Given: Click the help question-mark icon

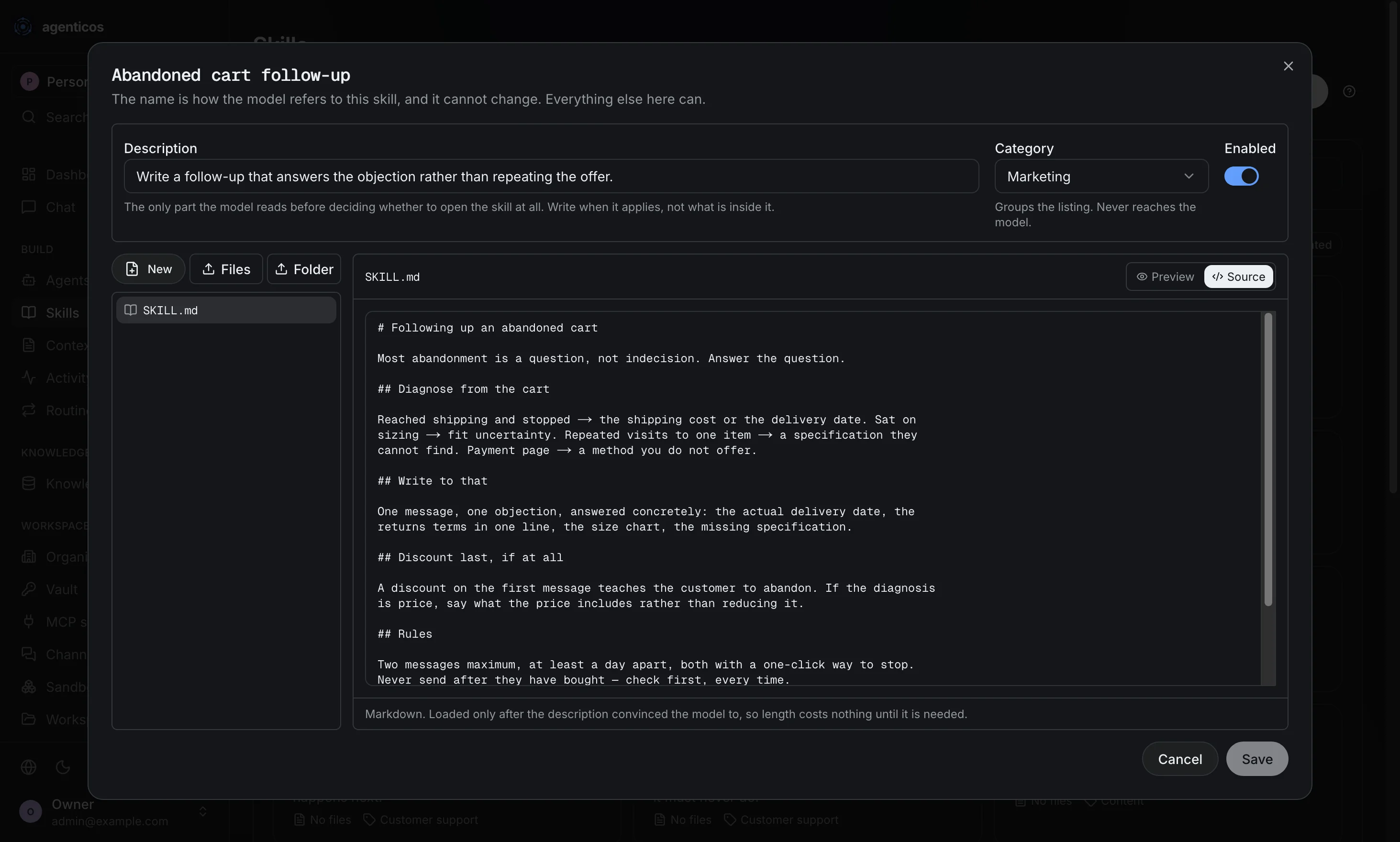Looking at the screenshot, I should point(1349,91).
